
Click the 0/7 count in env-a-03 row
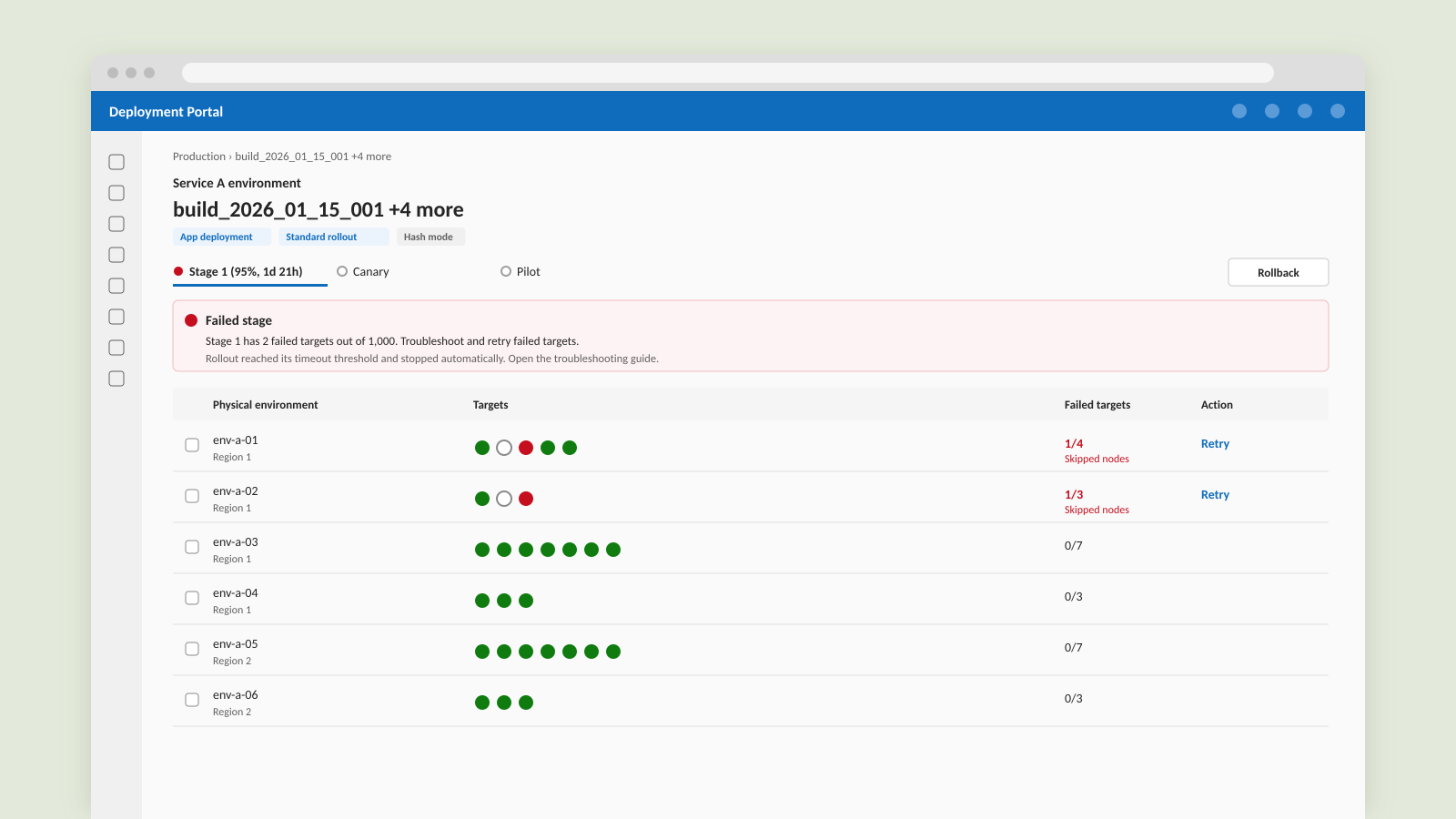click(x=1074, y=546)
